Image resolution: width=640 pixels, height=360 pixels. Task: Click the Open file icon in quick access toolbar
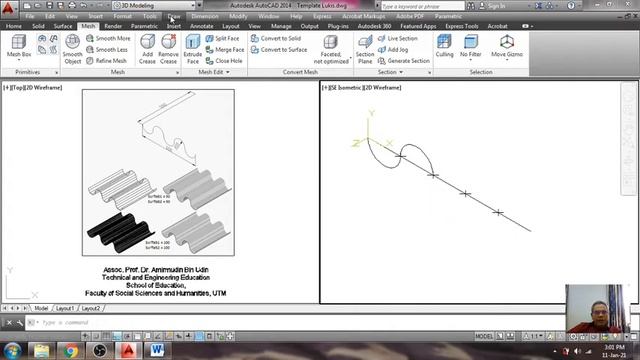click(37, 6)
